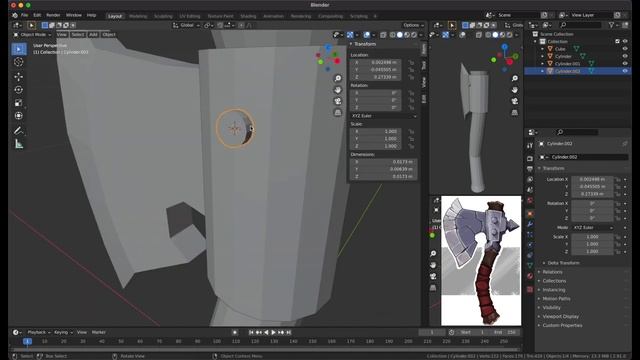Click the Dimensions X field in sidebar
The image size is (640, 360).
384,162
